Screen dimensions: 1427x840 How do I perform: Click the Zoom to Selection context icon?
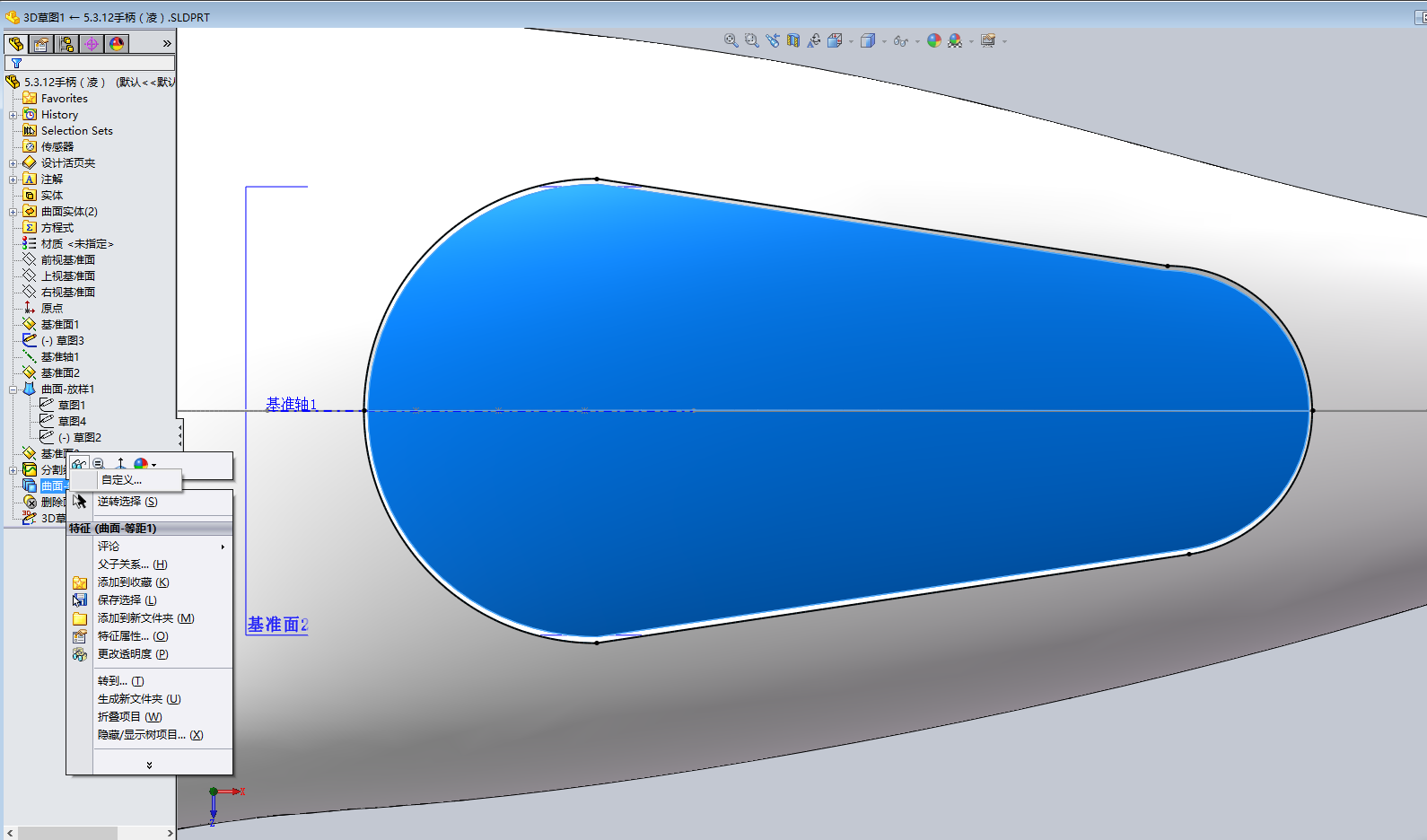(99, 464)
